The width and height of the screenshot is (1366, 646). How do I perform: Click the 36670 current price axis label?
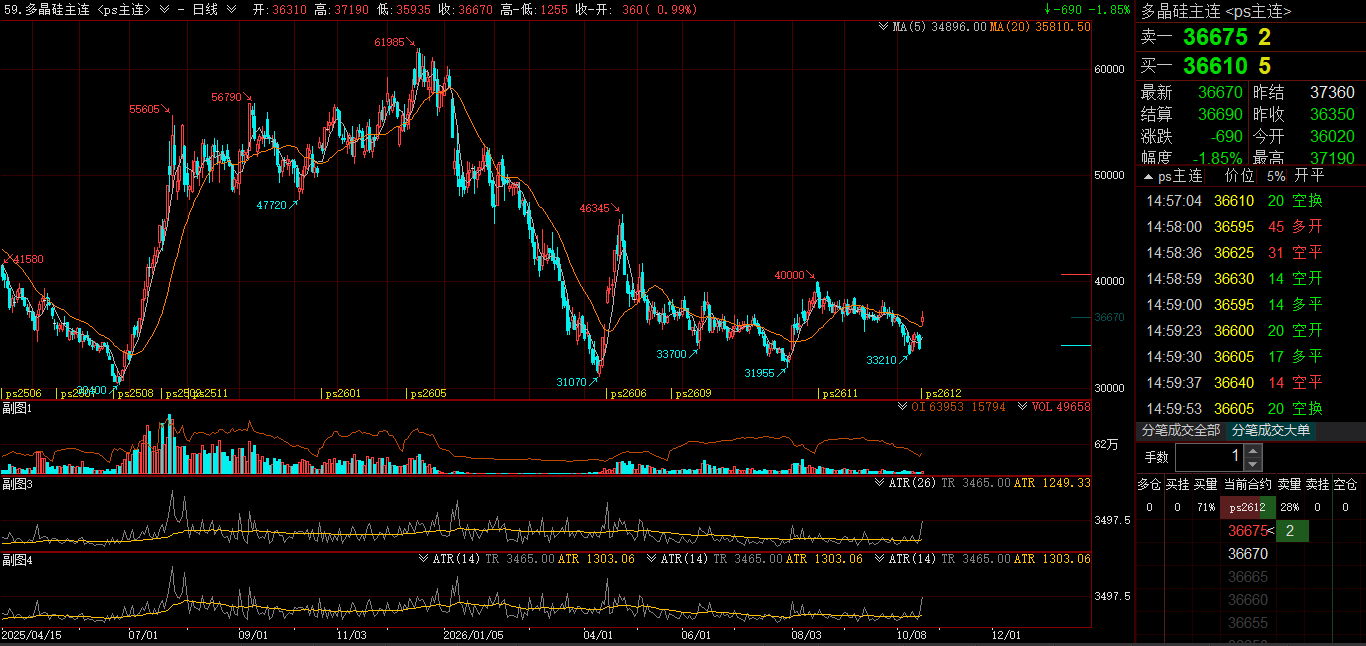[x=1110, y=317]
